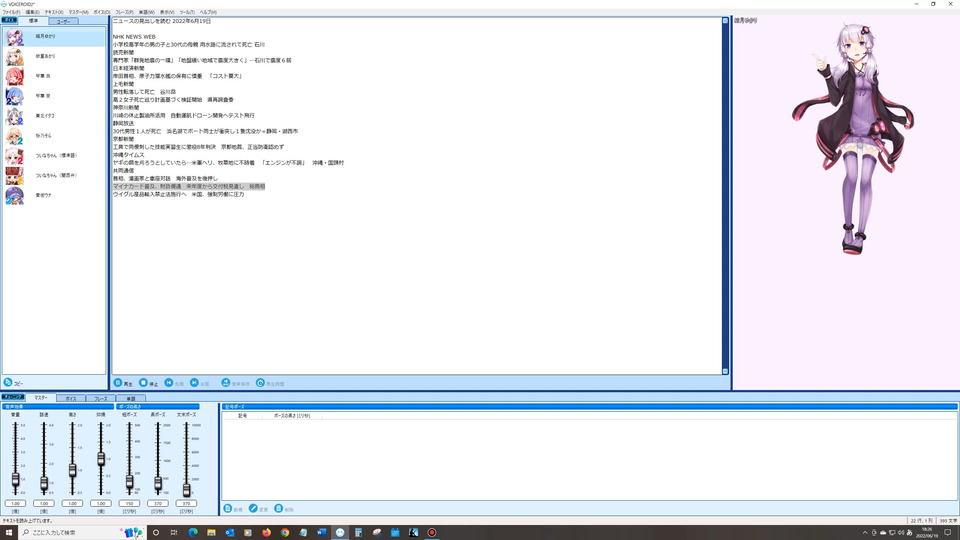Click the 新規 new pause-symbol icon
This screenshot has width=960, height=540.
pyautogui.click(x=228, y=508)
